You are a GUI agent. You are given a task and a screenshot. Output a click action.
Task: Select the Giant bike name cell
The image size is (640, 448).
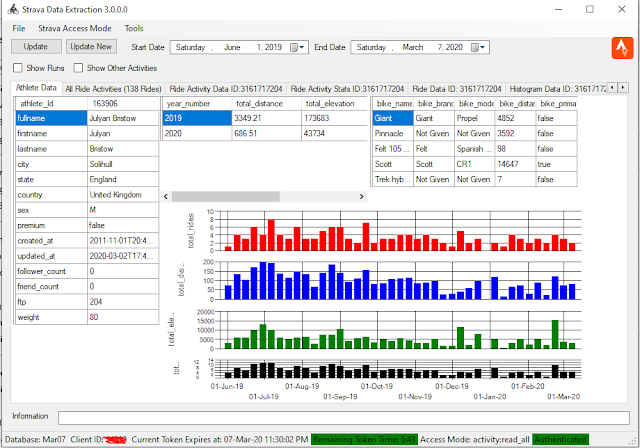click(x=393, y=118)
